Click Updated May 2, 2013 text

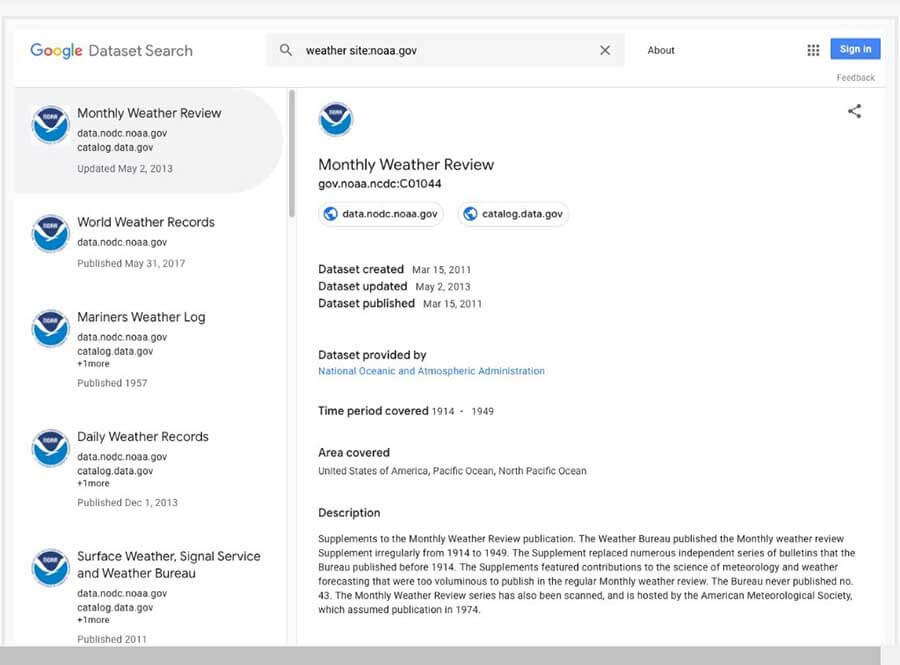point(125,169)
